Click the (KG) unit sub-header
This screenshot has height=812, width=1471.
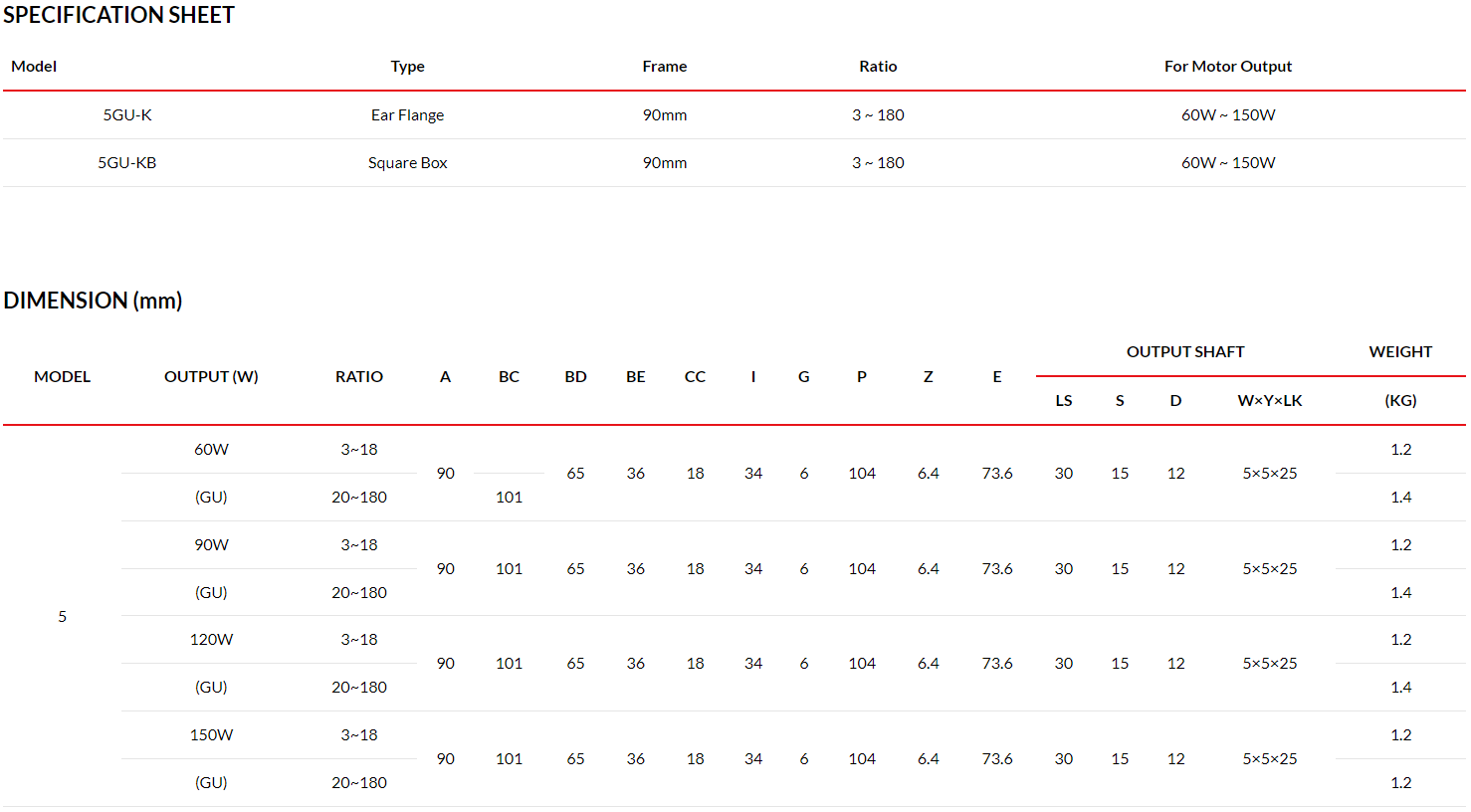pos(1400,401)
